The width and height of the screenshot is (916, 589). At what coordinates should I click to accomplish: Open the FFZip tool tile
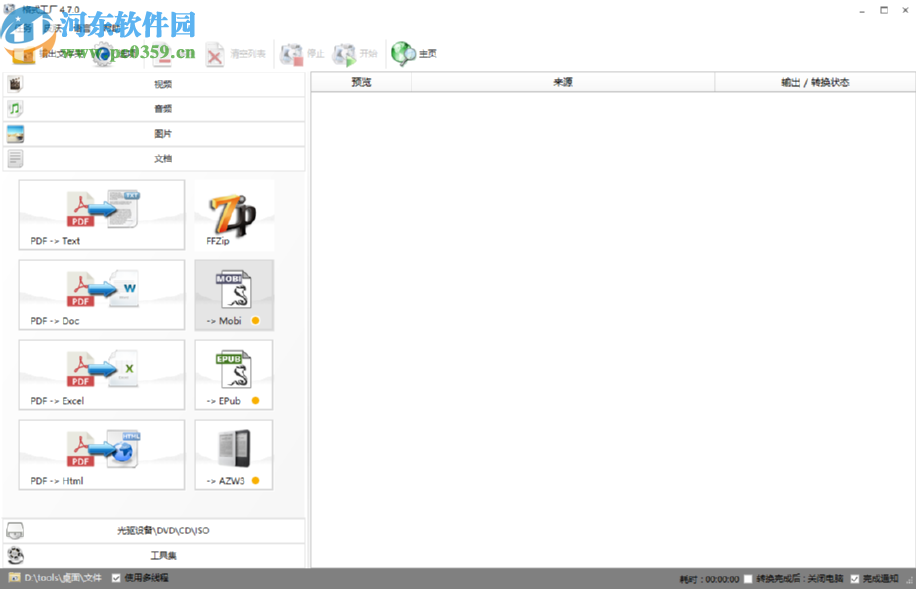234,216
